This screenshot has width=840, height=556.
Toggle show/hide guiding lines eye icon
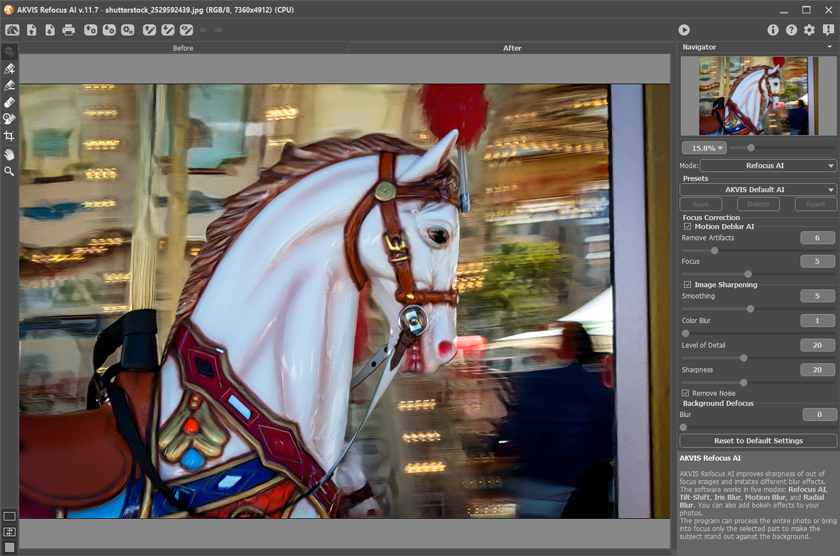pos(186,30)
